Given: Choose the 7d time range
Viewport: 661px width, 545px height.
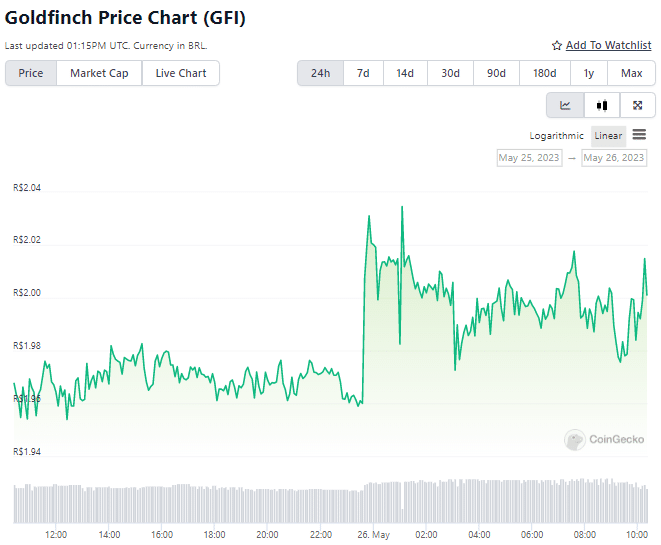Looking at the screenshot, I should (363, 73).
